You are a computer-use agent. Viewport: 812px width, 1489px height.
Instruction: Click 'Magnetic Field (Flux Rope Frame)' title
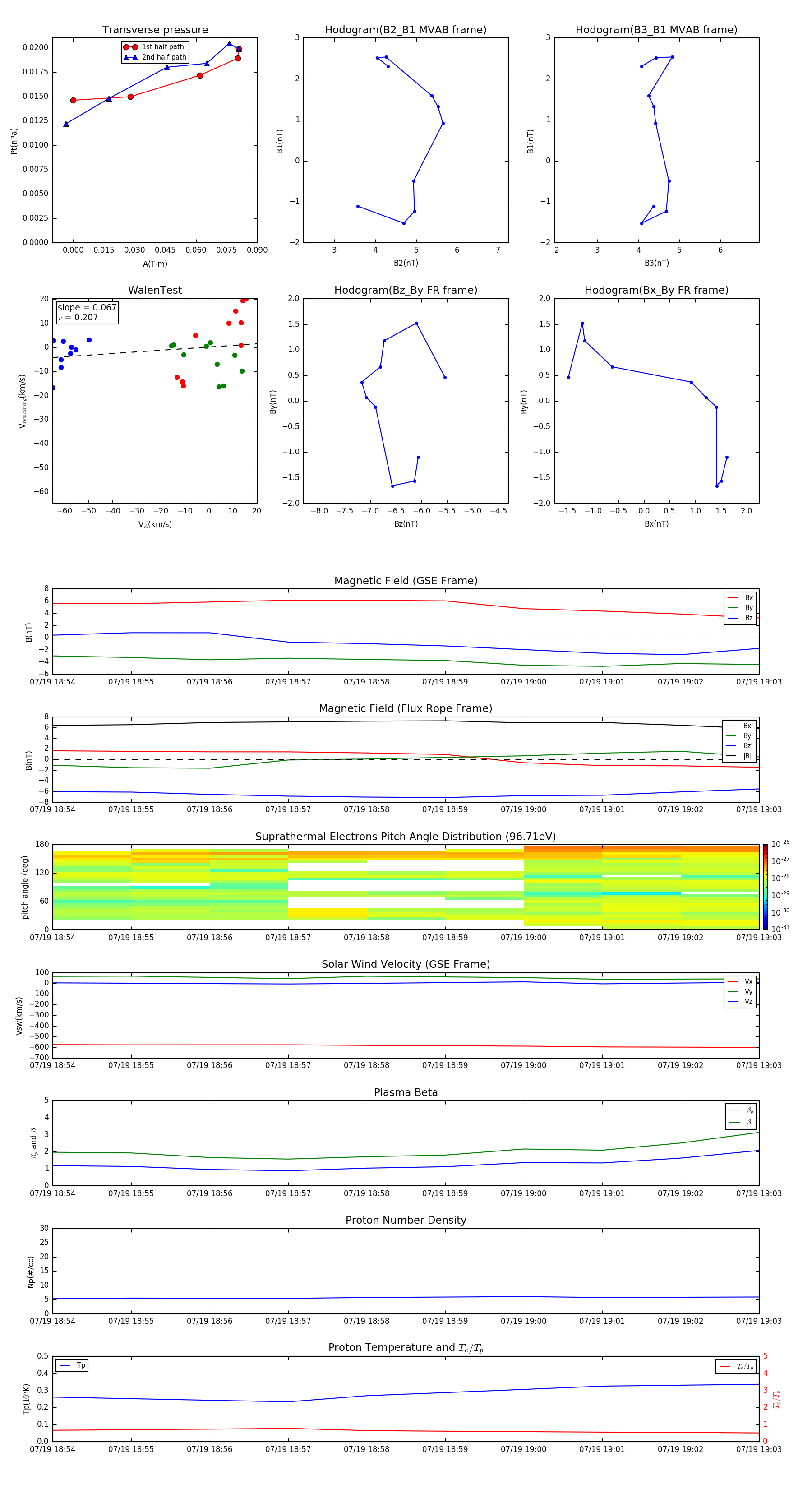click(406, 709)
